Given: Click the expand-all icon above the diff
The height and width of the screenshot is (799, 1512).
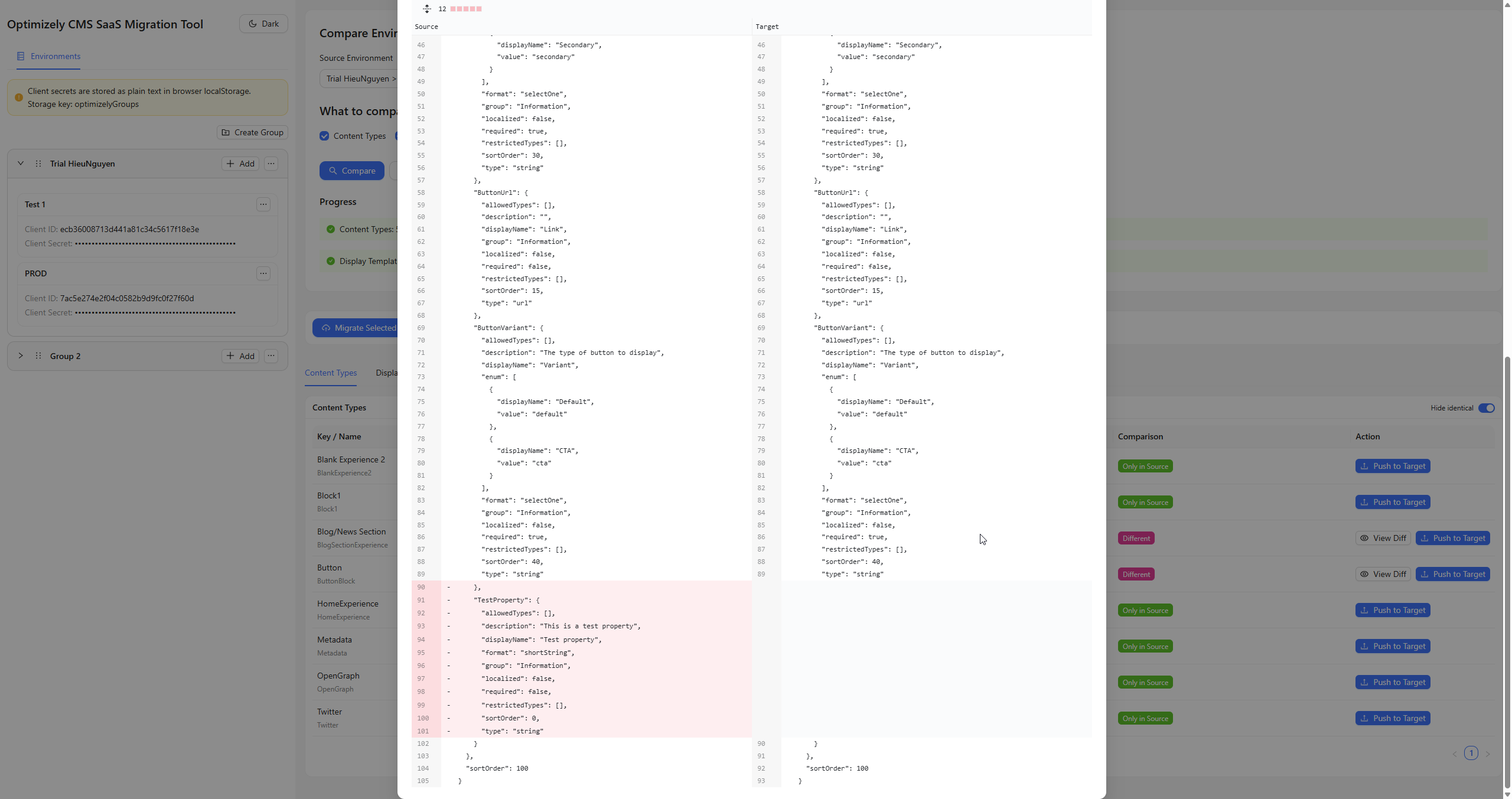Looking at the screenshot, I should [x=426, y=8].
